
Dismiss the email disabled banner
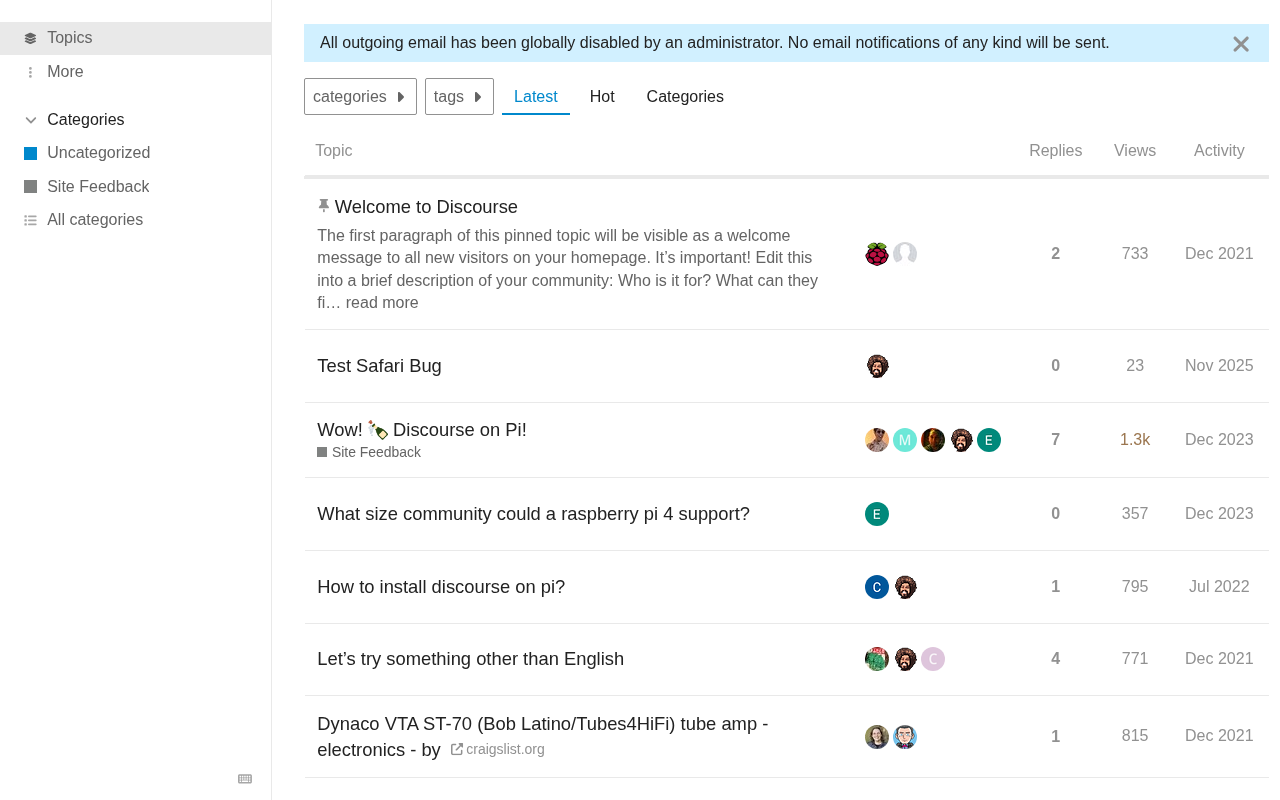click(1241, 44)
